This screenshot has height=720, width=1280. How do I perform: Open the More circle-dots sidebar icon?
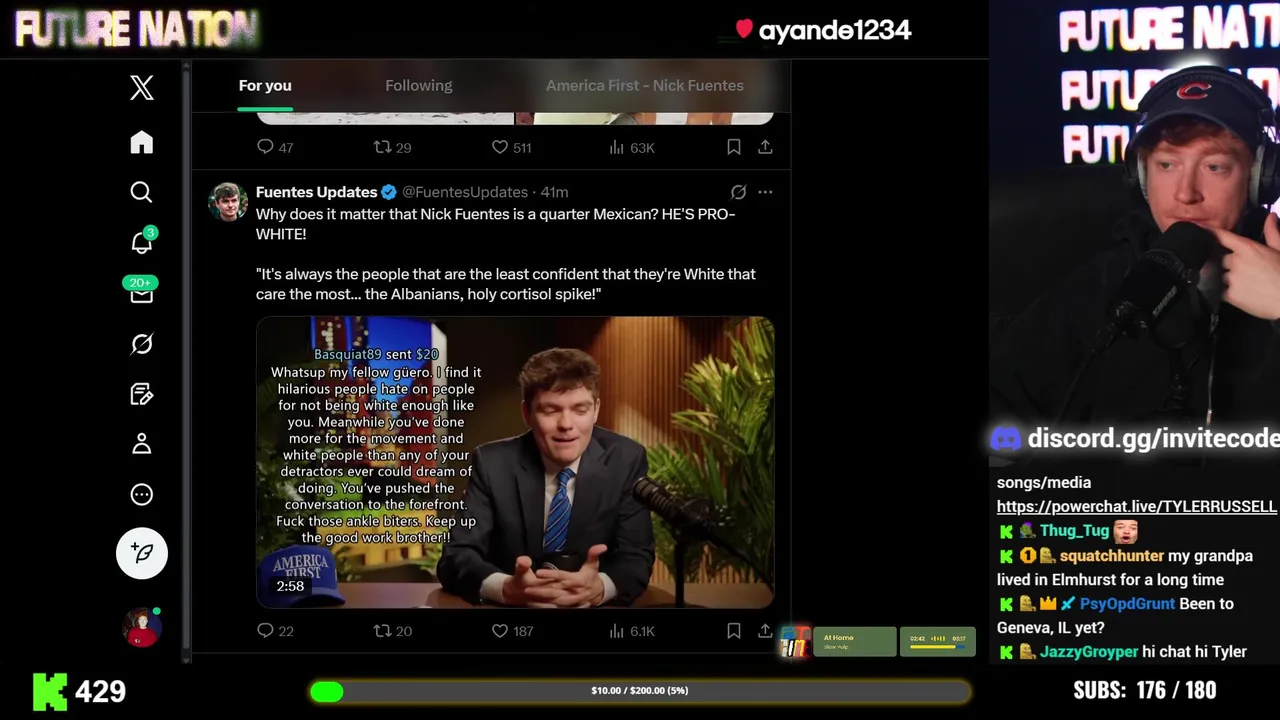pyautogui.click(x=141, y=494)
